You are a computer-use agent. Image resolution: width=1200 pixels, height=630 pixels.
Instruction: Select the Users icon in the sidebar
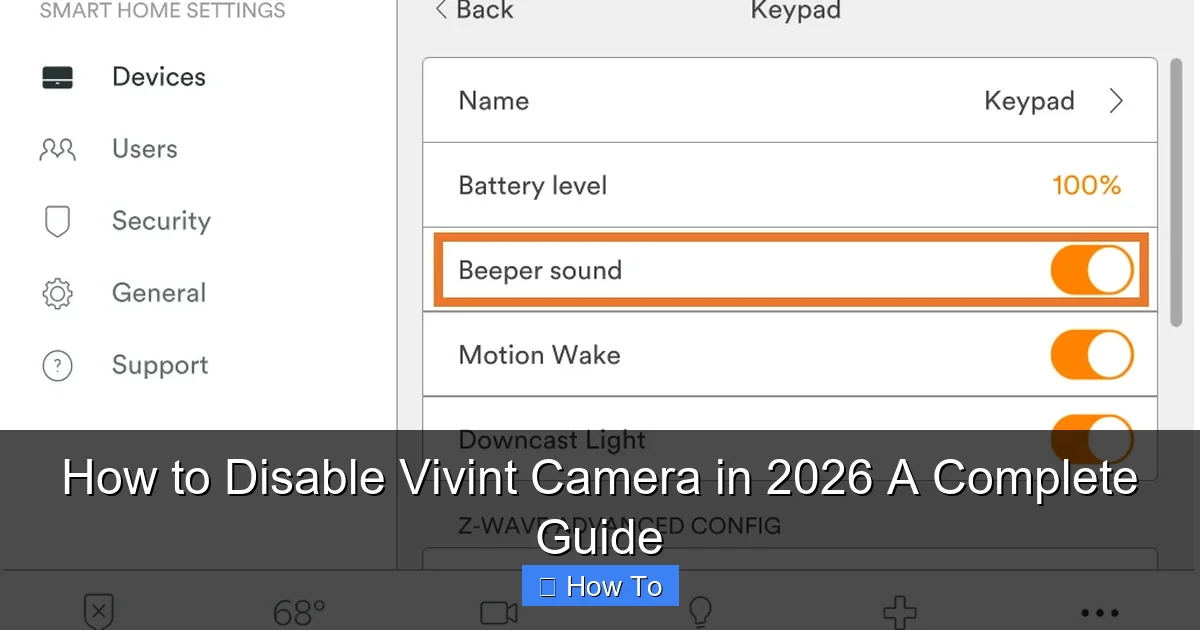(x=57, y=149)
